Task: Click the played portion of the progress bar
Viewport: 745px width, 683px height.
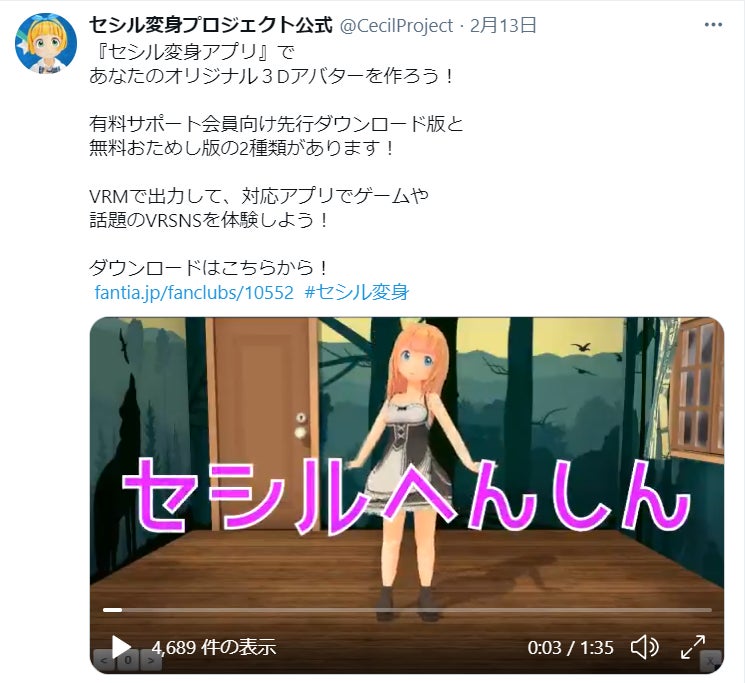Action: pos(112,610)
